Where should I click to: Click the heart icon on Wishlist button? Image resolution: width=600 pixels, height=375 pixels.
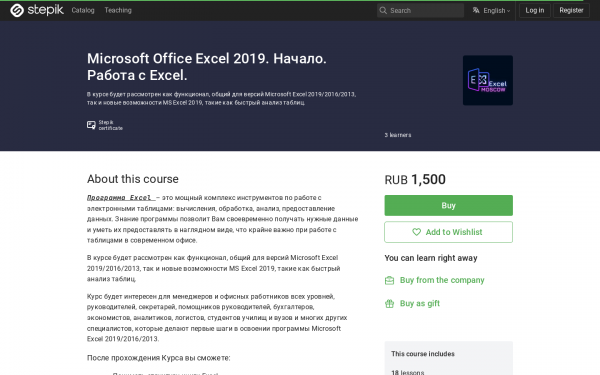pos(416,232)
